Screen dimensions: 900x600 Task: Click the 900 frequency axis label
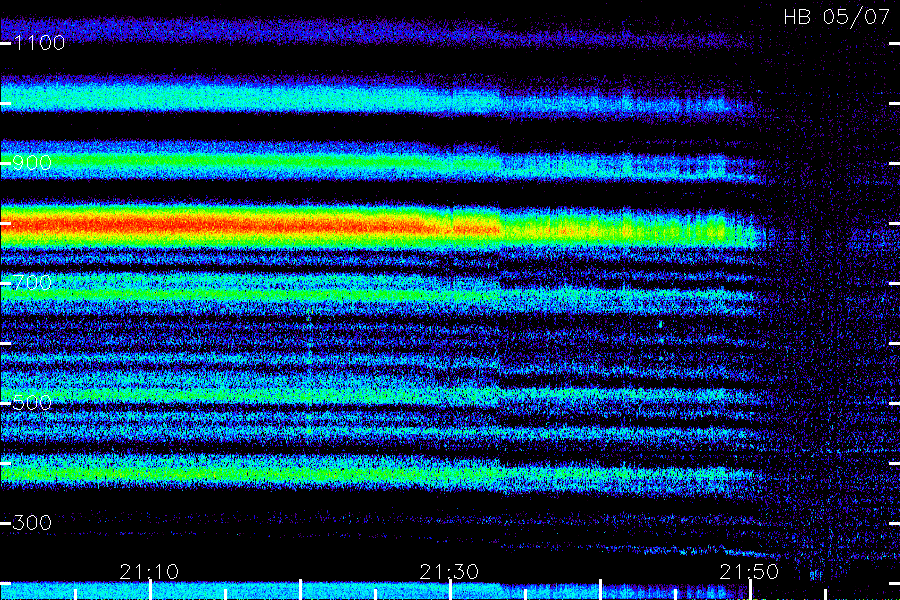click(x=33, y=163)
